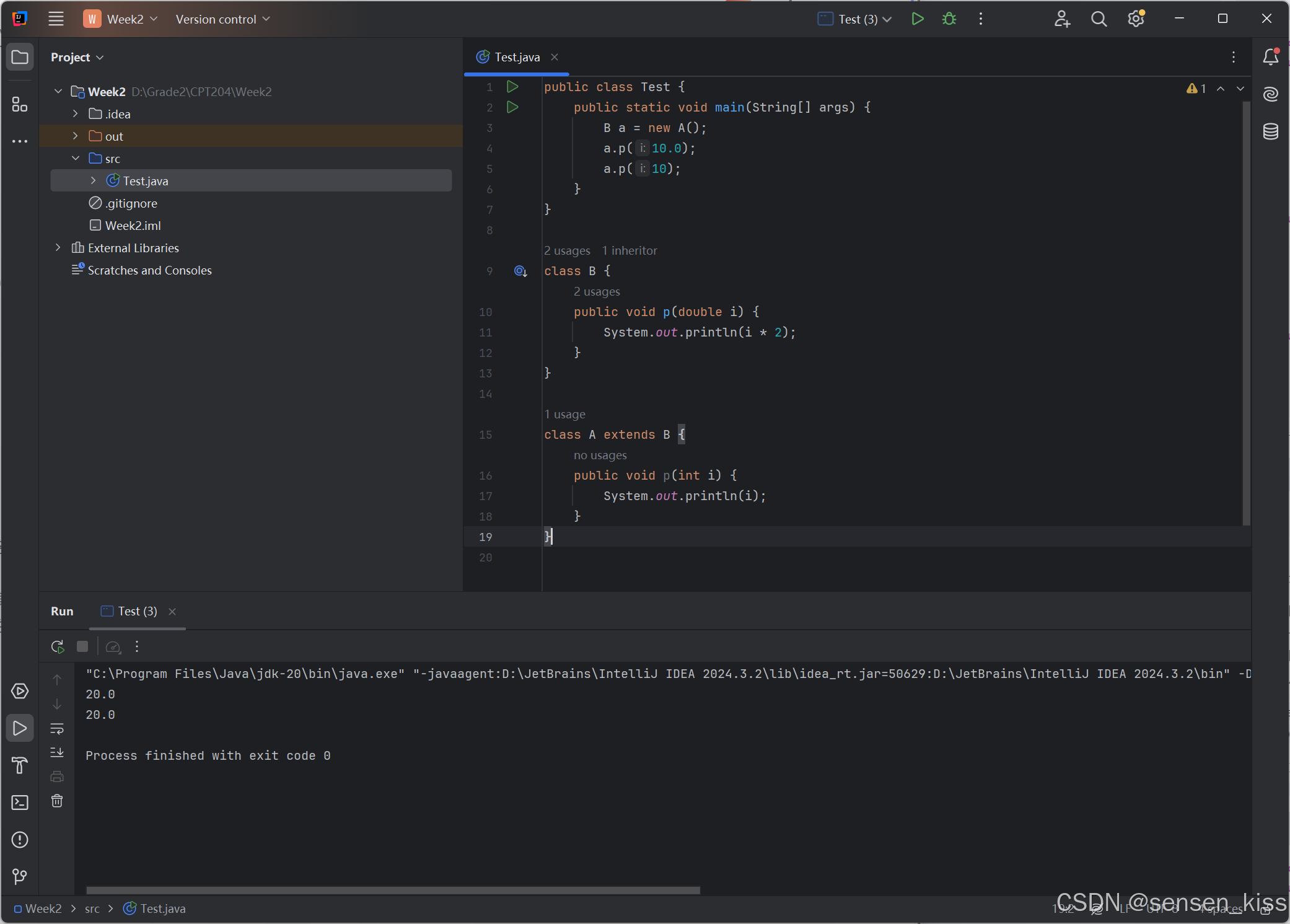Open the Project view dropdown
Viewport: 1290px width, 924px height.
(x=77, y=57)
